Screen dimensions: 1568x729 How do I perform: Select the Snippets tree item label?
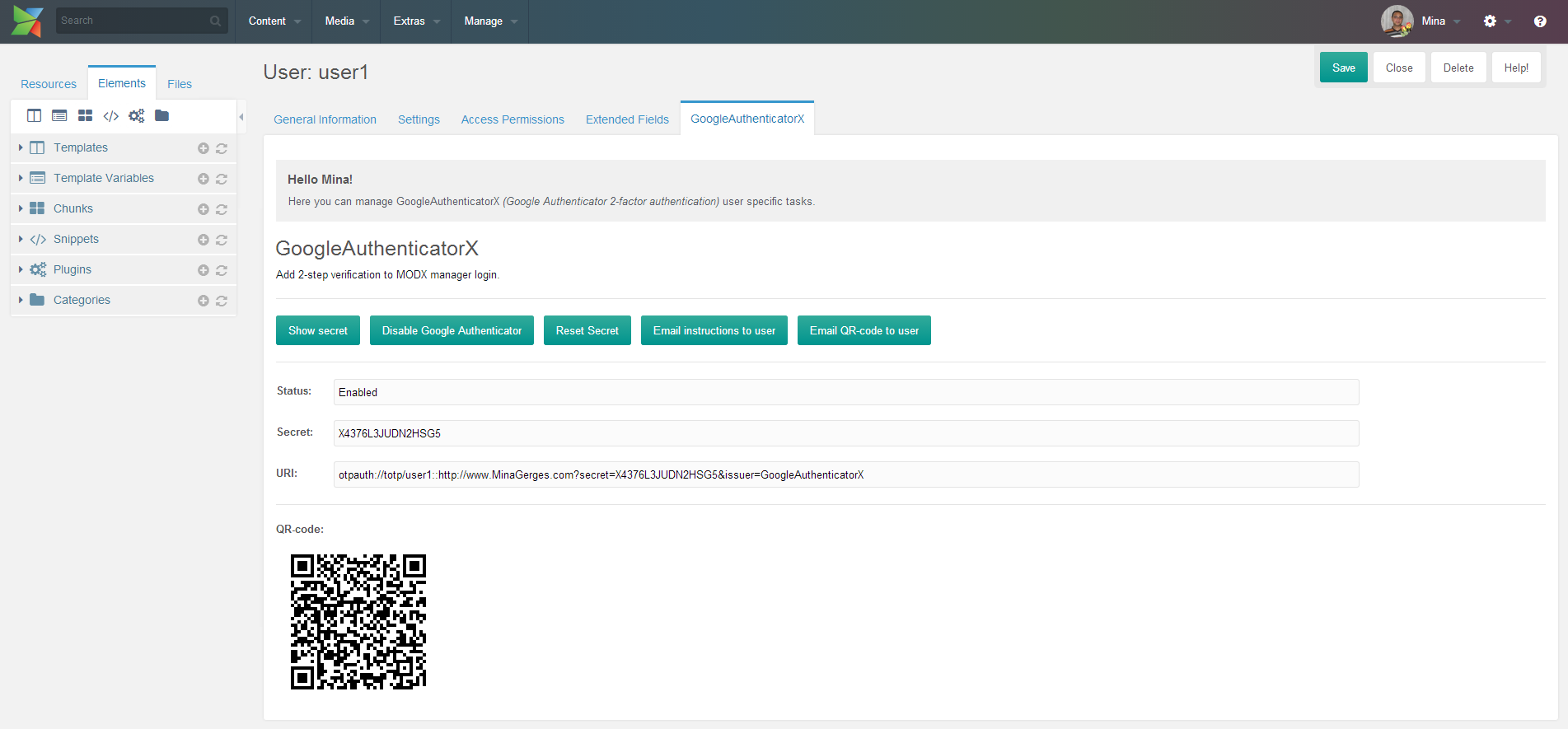click(x=76, y=239)
